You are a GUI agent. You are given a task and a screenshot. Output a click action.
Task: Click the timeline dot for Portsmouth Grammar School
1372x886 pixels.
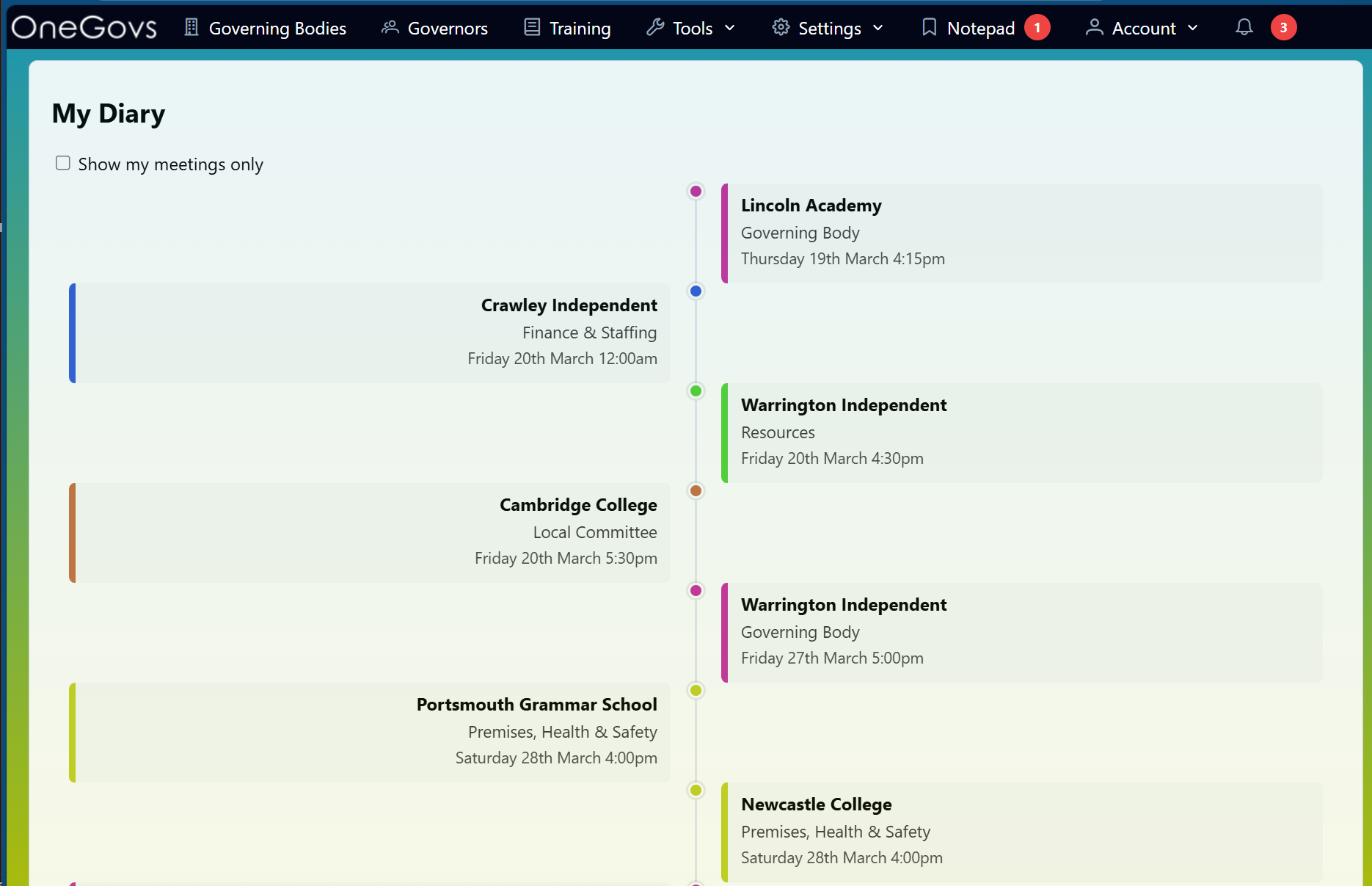click(x=696, y=691)
